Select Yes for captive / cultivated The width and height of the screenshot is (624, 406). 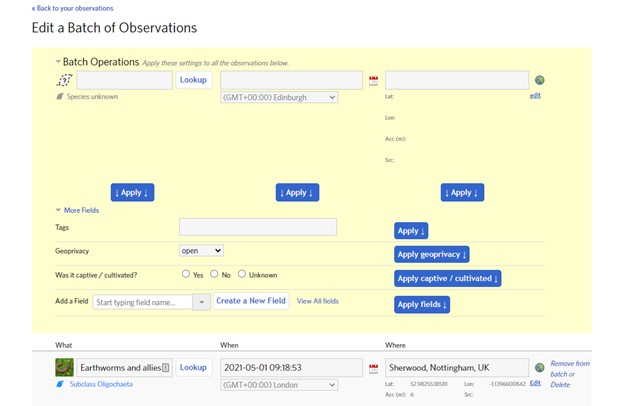(185, 274)
